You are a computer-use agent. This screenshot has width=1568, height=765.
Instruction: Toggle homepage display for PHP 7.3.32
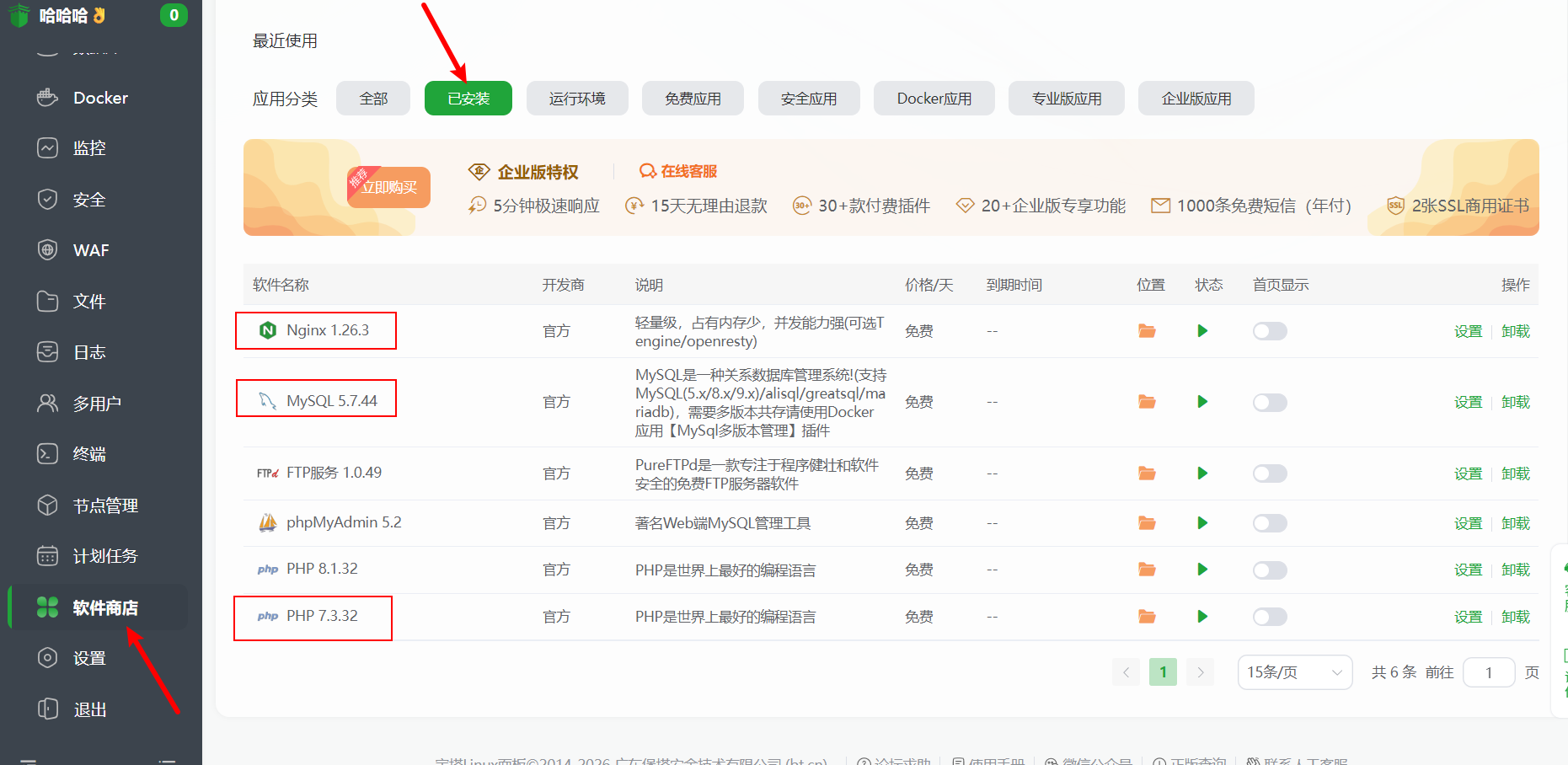(1270, 617)
